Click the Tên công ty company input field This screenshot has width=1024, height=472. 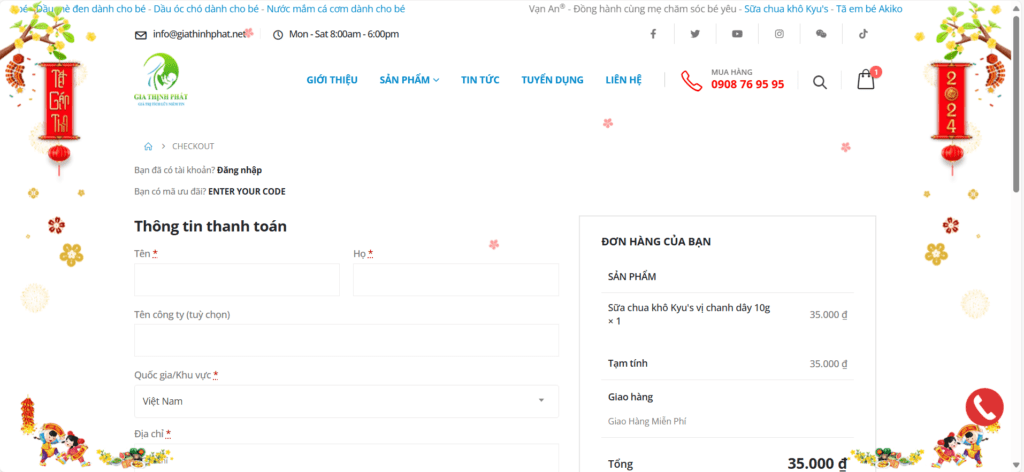(x=346, y=340)
